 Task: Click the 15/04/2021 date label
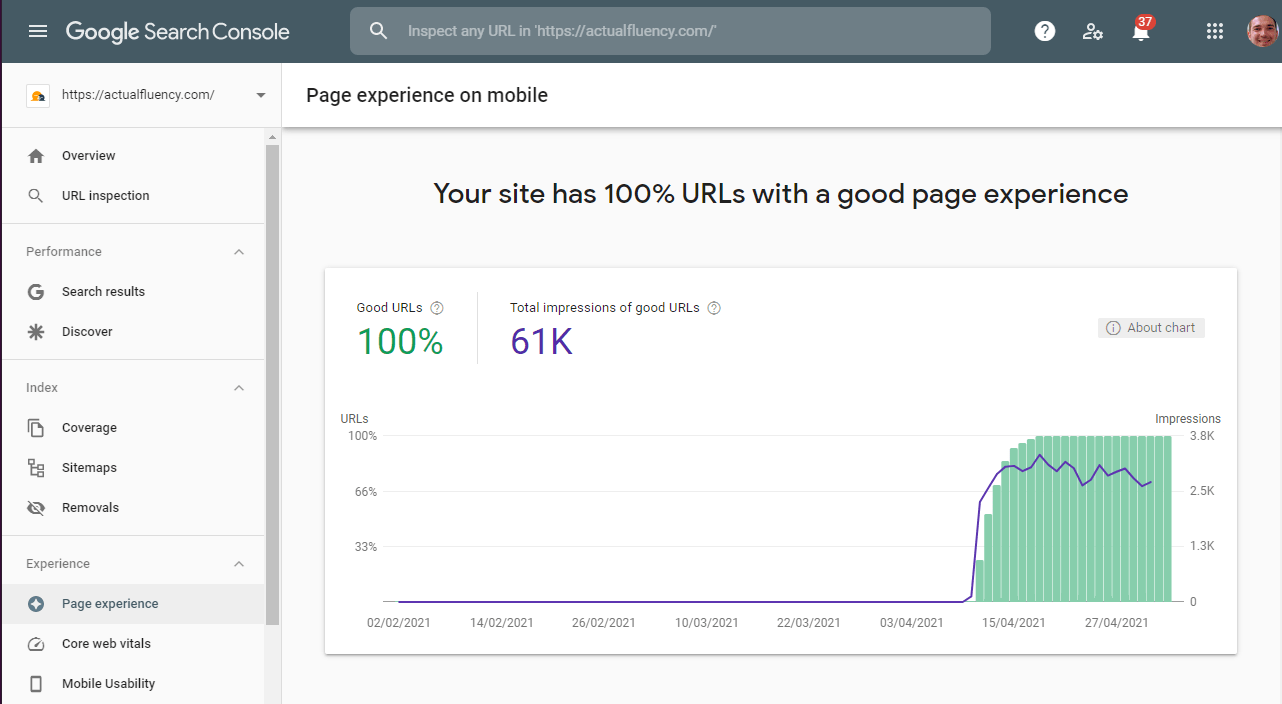click(x=1014, y=622)
